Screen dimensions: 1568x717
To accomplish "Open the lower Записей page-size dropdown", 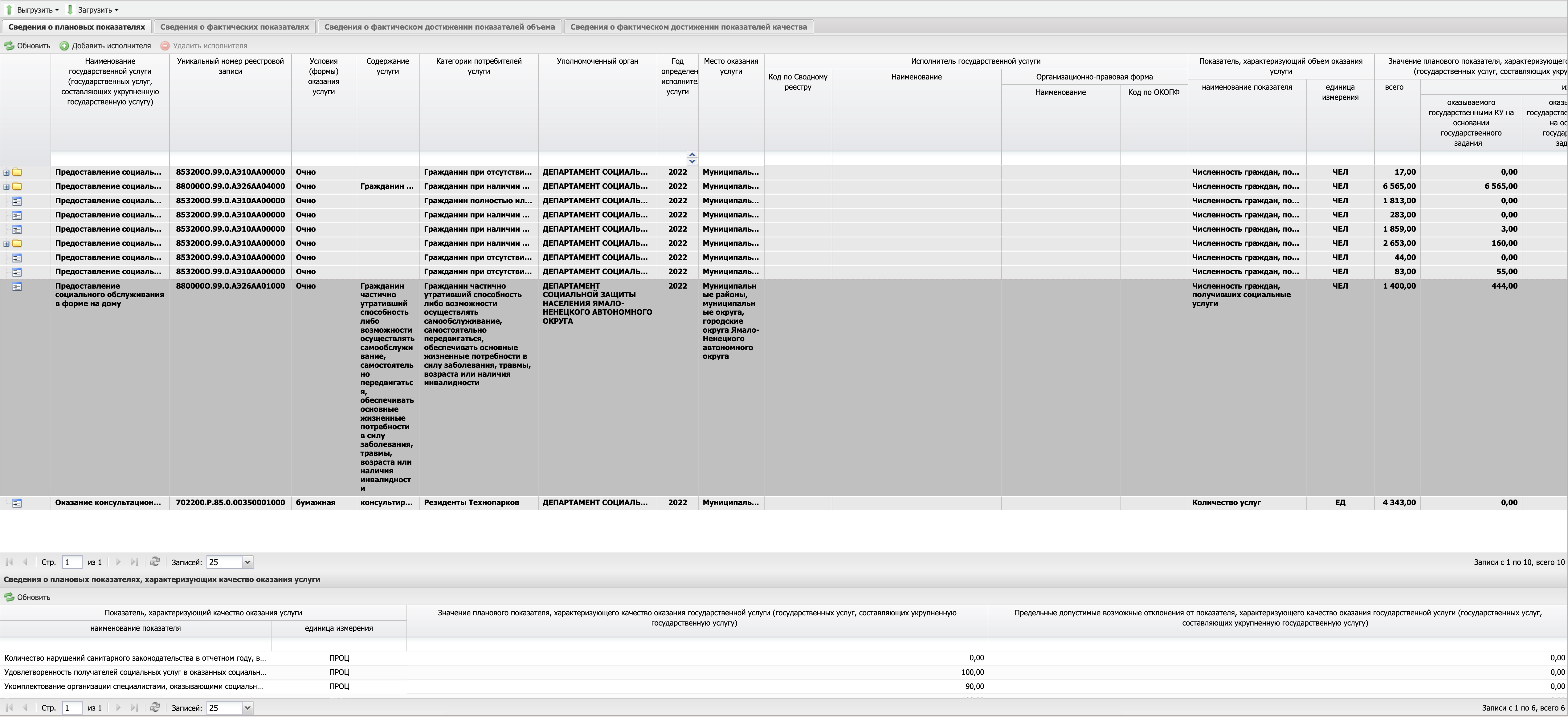I will [x=247, y=708].
